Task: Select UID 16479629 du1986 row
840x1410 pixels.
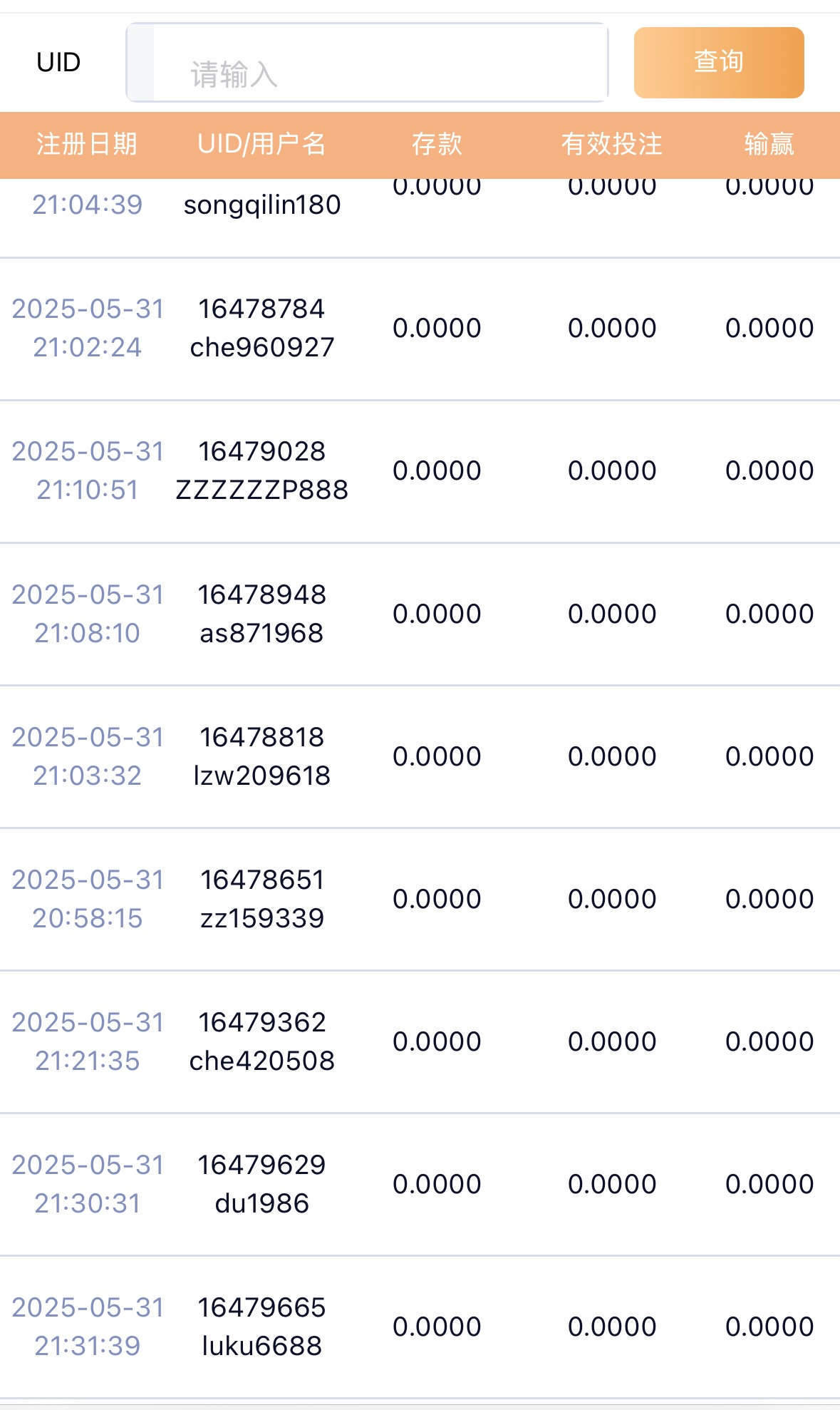Action: 261,1184
